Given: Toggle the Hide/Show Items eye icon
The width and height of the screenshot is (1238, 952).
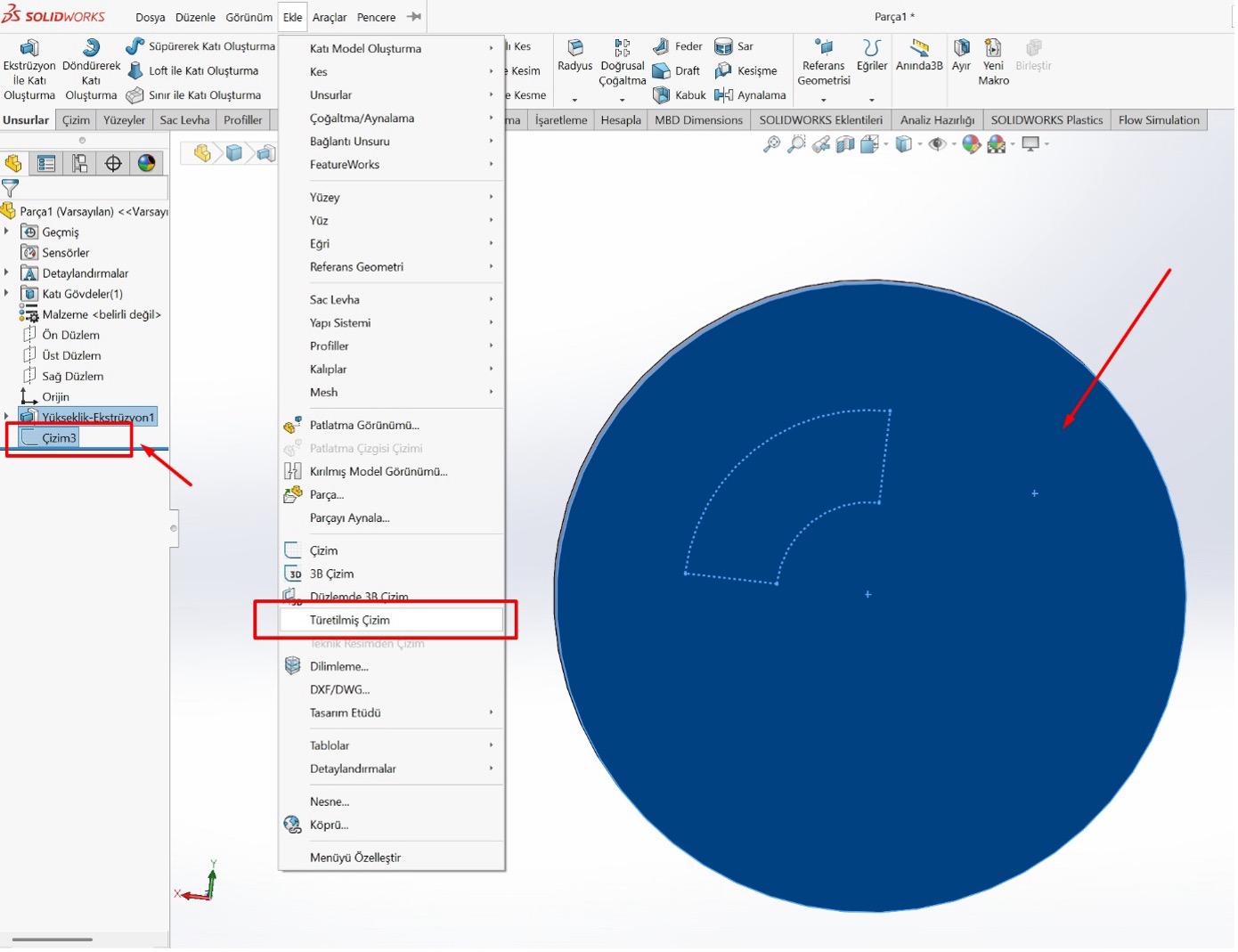Looking at the screenshot, I should 936,143.
